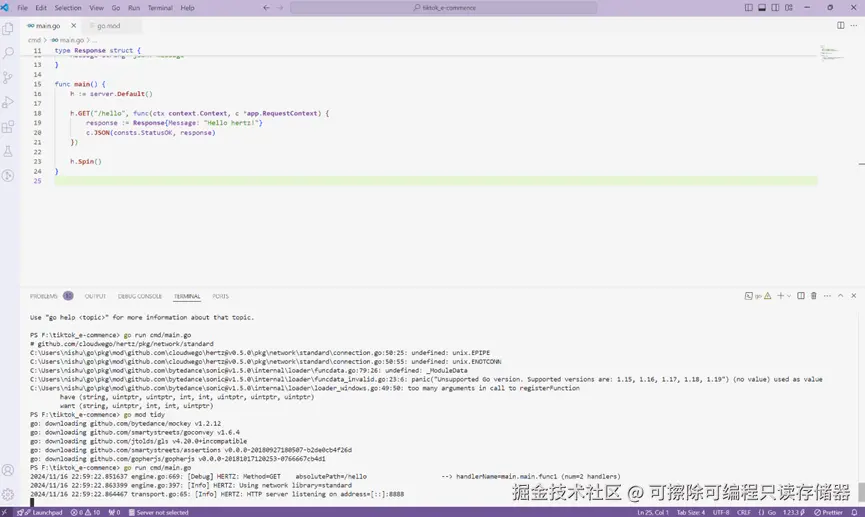Open the Run and Debug view
Image resolution: width=865 pixels, height=517 pixels.
[x=8, y=103]
